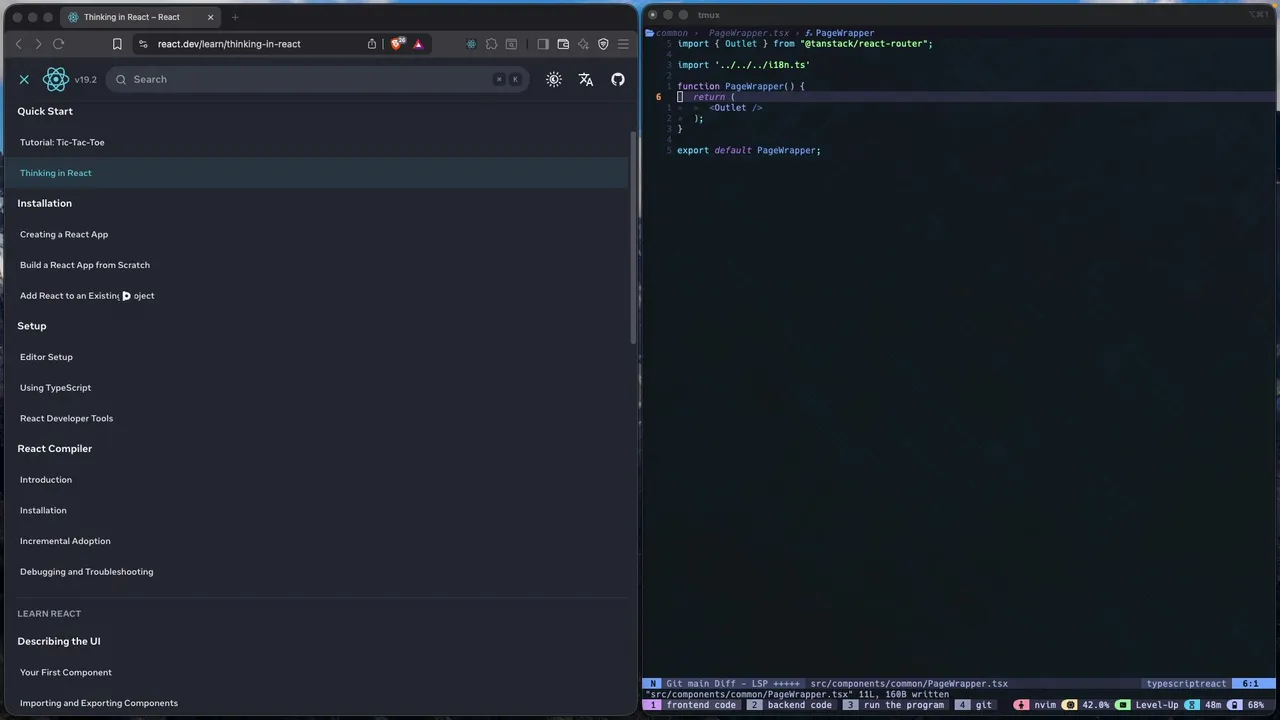Switch to tmux window 4 git
This screenshot has height=720, width=1280.
coord(976,705)
